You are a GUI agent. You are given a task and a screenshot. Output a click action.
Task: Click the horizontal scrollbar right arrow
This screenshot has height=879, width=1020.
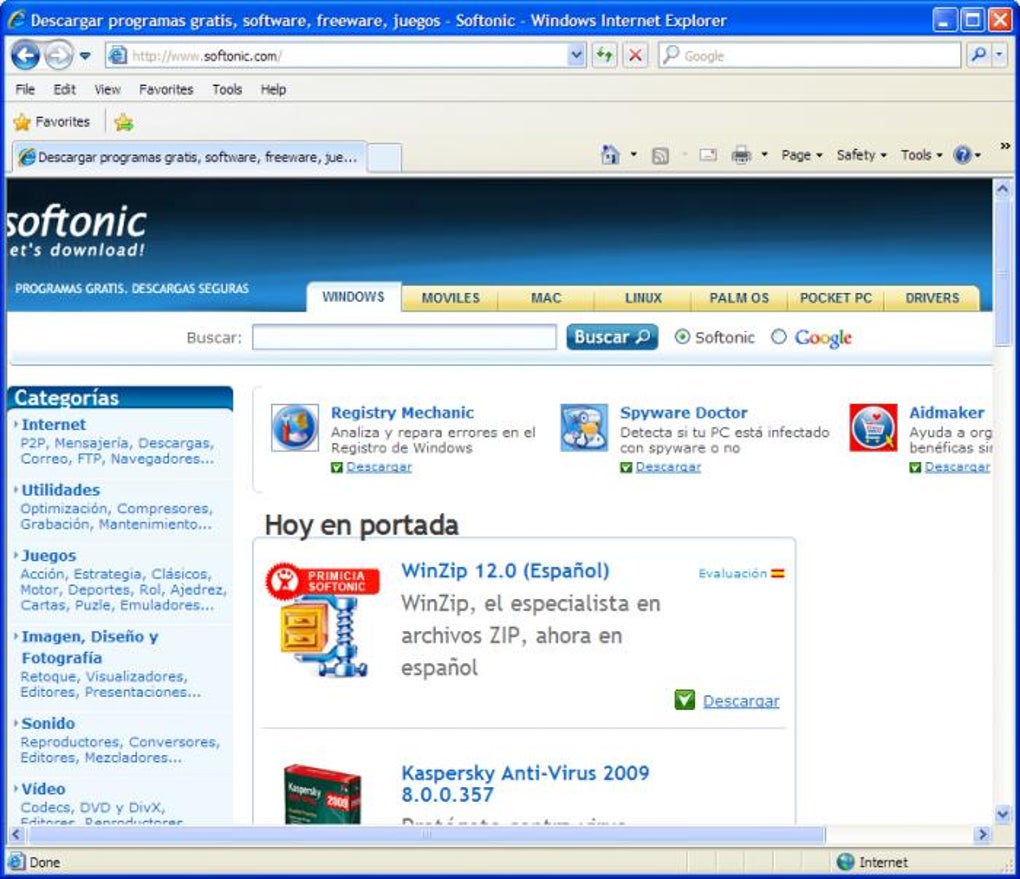[982, 834]
